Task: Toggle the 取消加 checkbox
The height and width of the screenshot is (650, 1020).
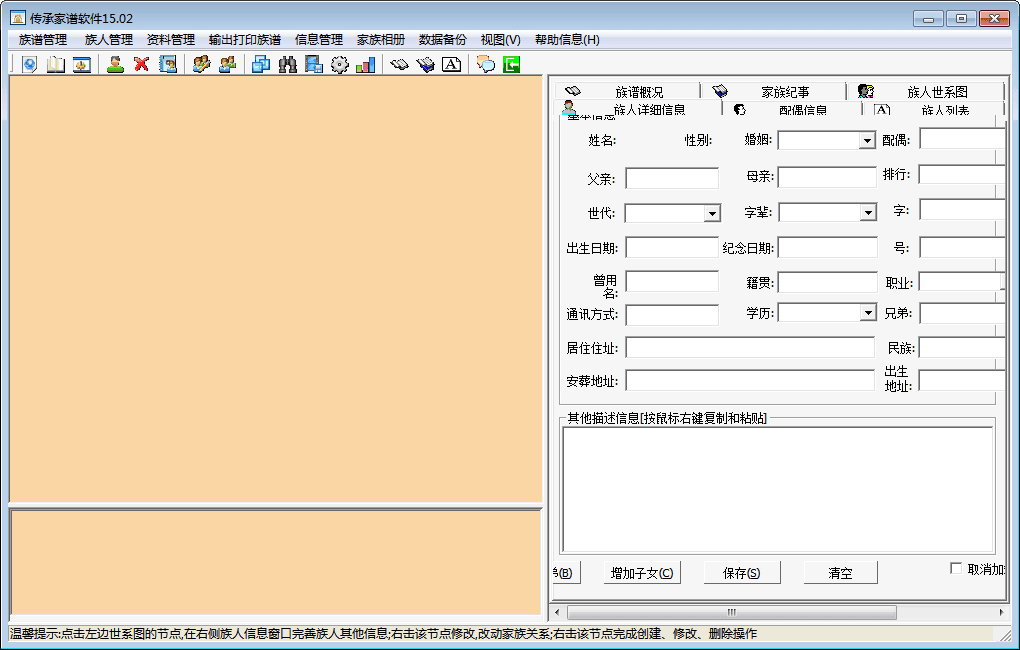Action: pos(956,568)
